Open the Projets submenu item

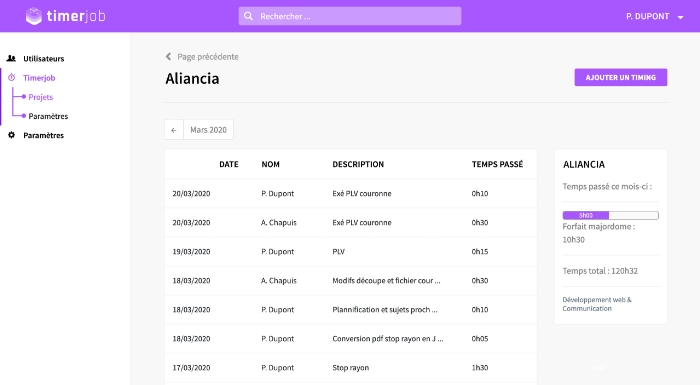click(41, 97)
